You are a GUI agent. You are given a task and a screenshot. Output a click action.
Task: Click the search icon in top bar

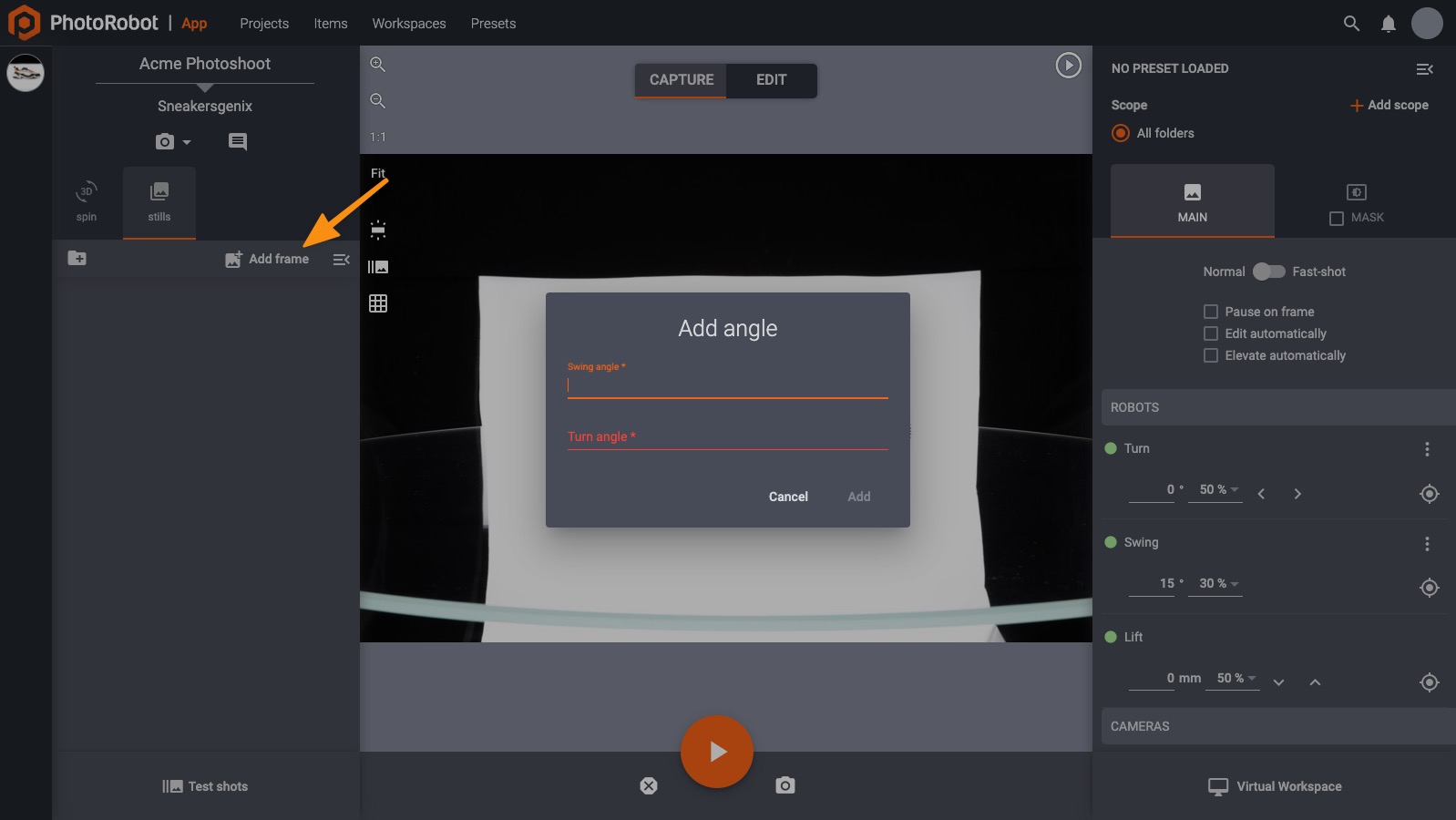[1351, 24]
